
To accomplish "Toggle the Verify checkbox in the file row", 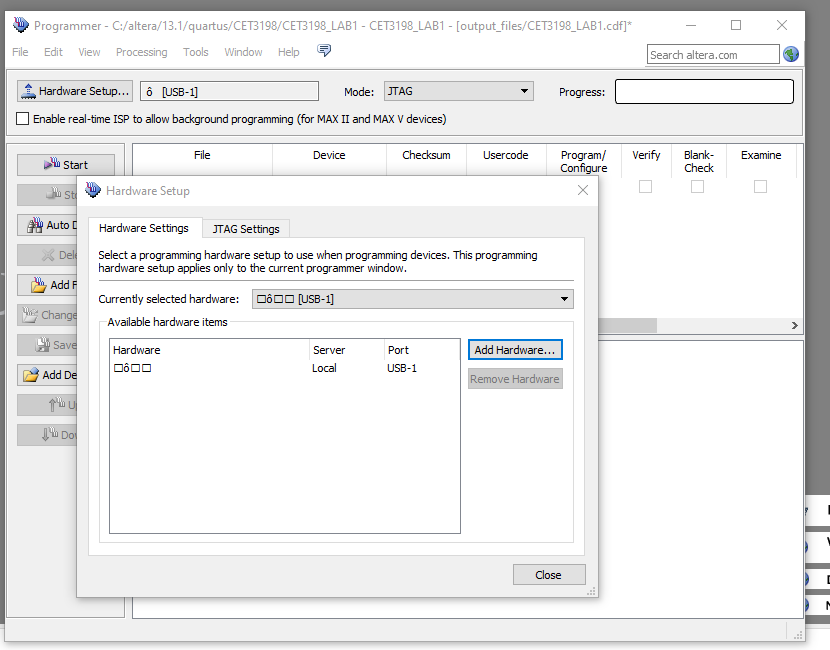I will pos(645,186).
